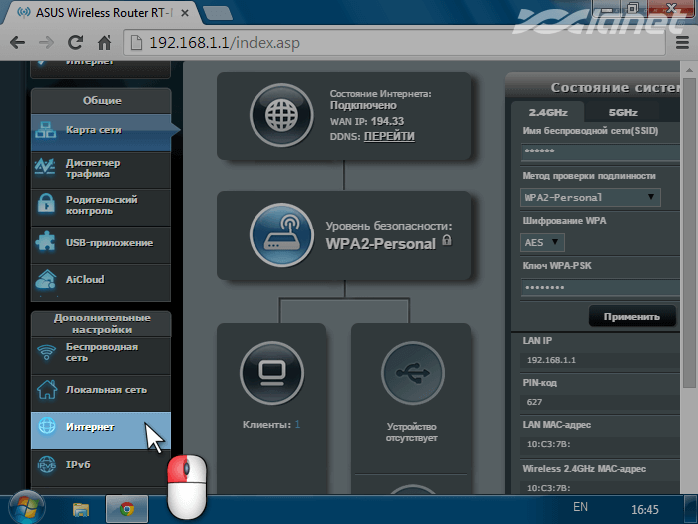Image resolution: width=698 pixels, height=524 pixels.
Task: Click the WPA-PSK key field
Action: point(597,287)
